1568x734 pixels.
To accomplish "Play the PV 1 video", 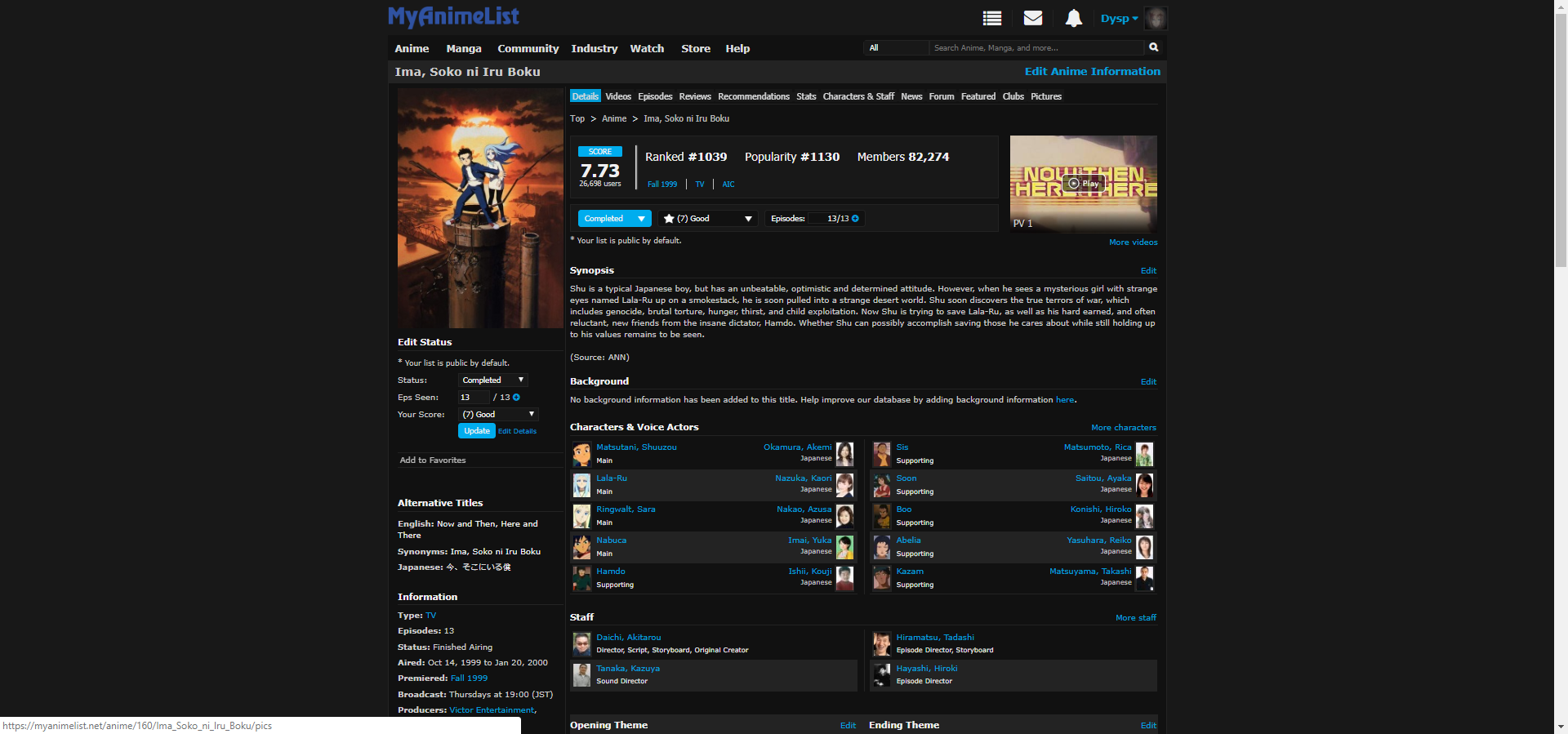I will click(x=1083, y=184).
